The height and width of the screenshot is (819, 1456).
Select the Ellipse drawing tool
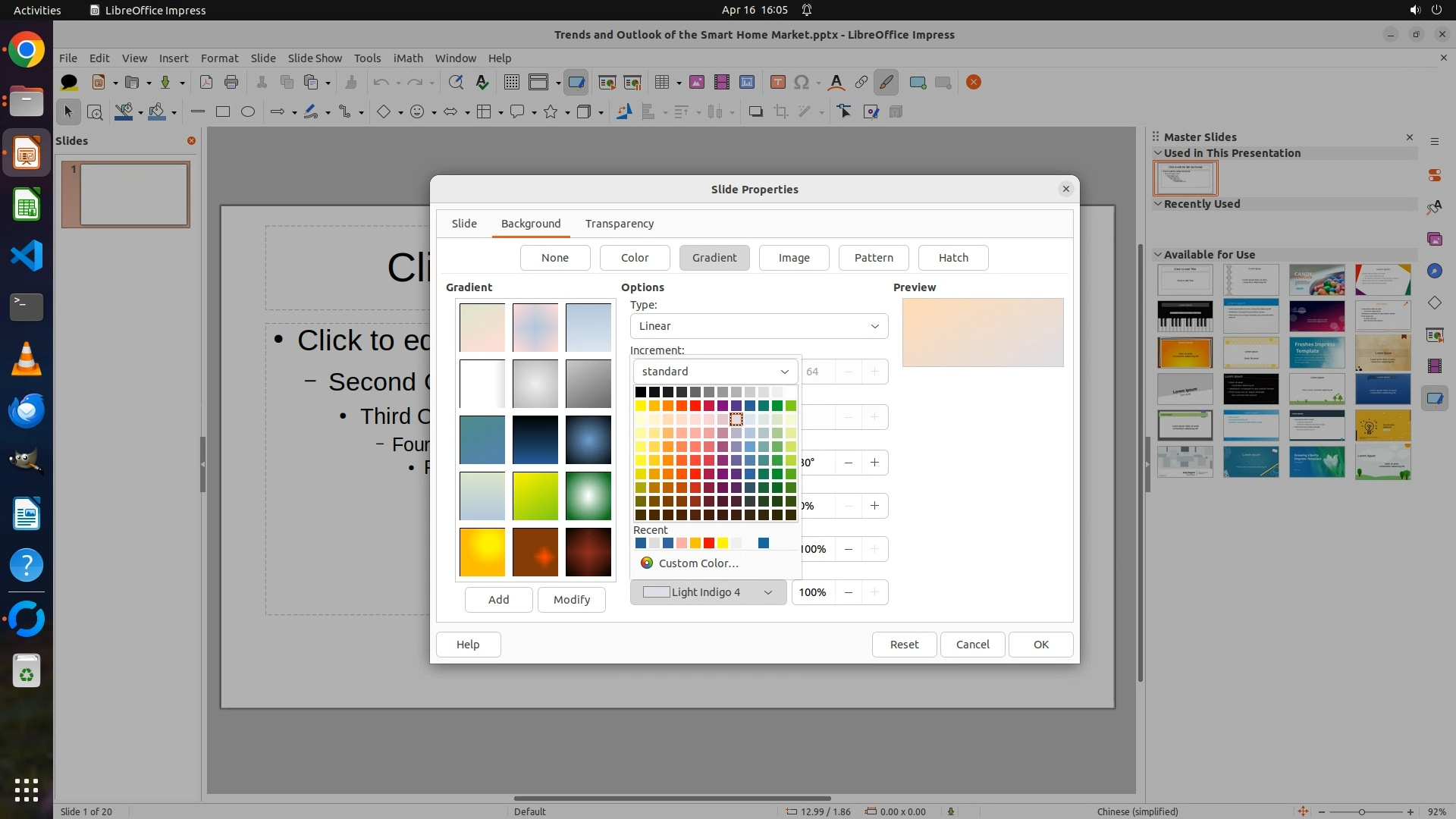[248, 112]
